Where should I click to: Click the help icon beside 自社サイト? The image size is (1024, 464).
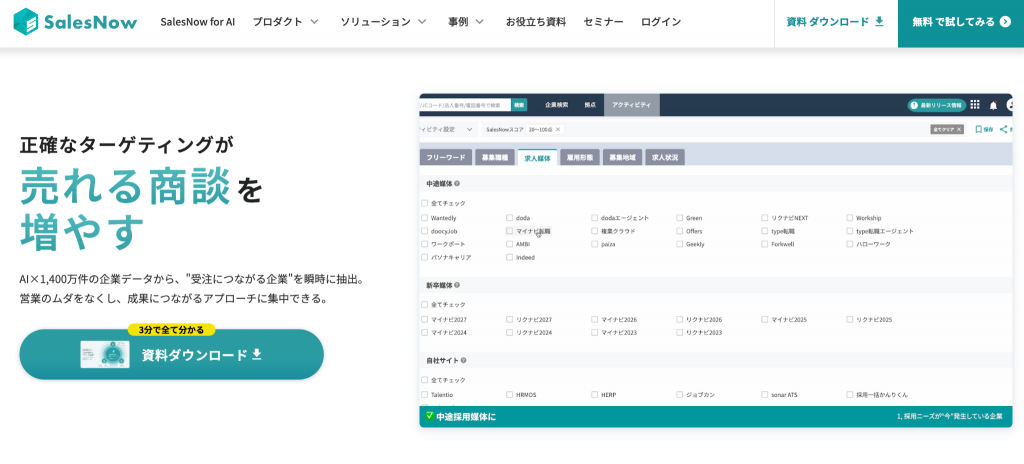pyautogui.click(x=464, y=360)
